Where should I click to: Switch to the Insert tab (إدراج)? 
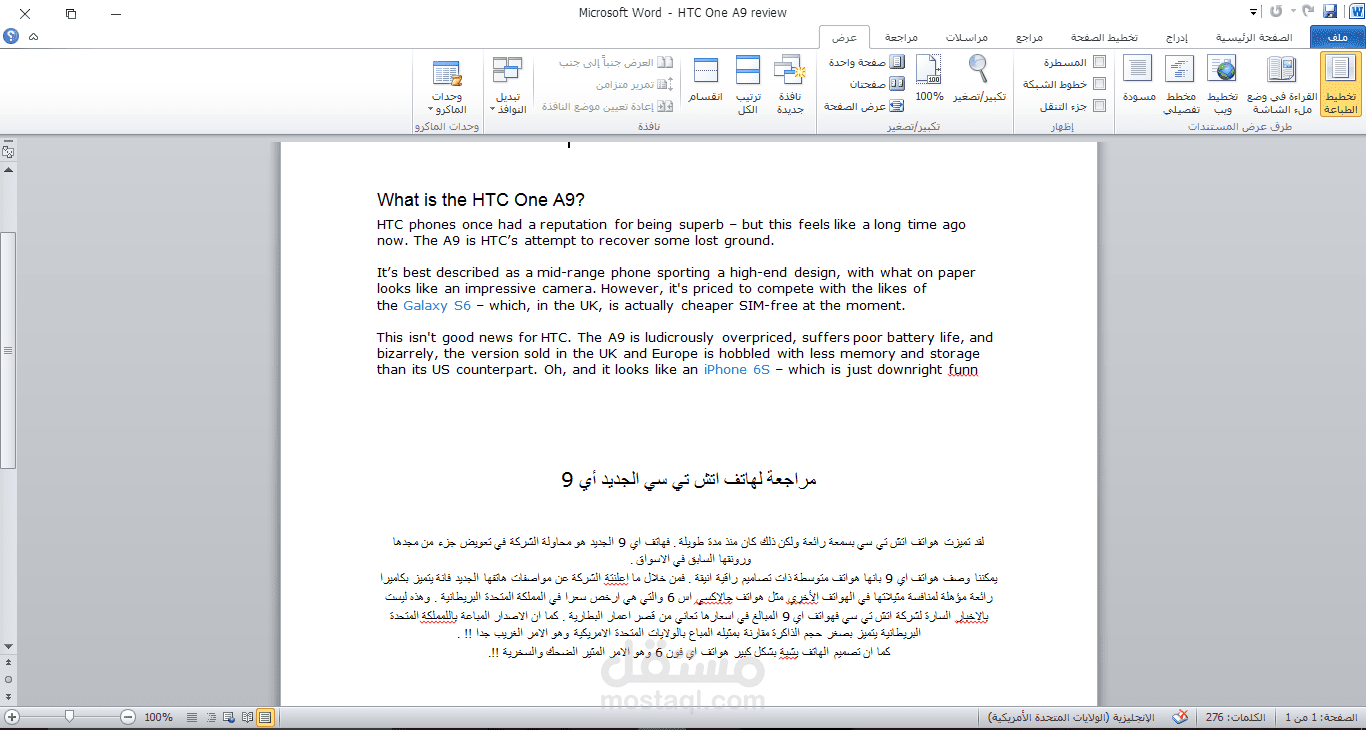1176,37
